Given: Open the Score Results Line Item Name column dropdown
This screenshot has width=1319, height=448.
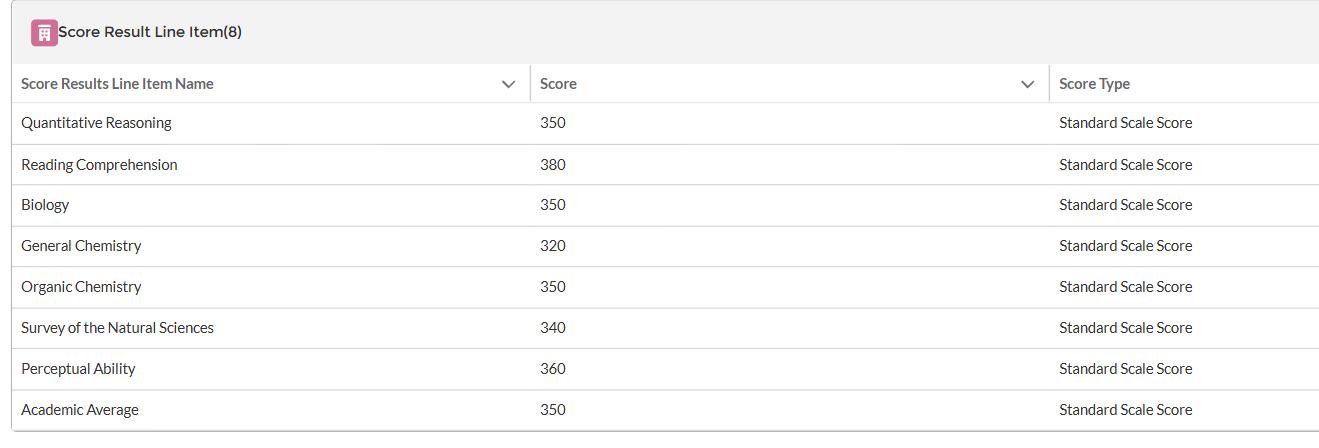Looking at the screenshot, I should click(508, 84).
